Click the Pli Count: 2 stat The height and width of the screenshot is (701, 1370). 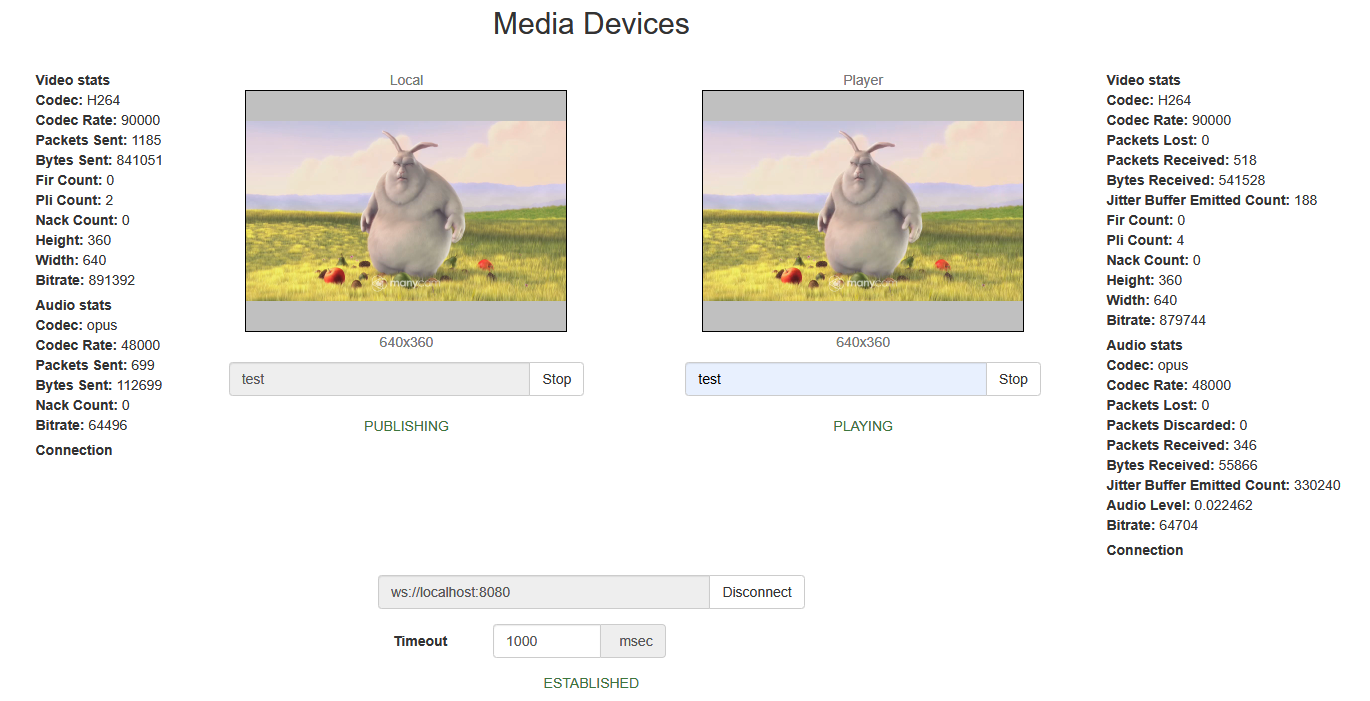75,200
